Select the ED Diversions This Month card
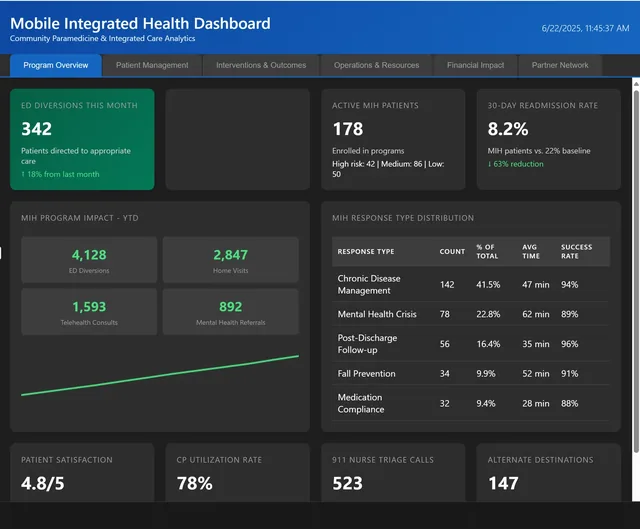The width and height of the screenshot is (640, 529). [82, 139]
